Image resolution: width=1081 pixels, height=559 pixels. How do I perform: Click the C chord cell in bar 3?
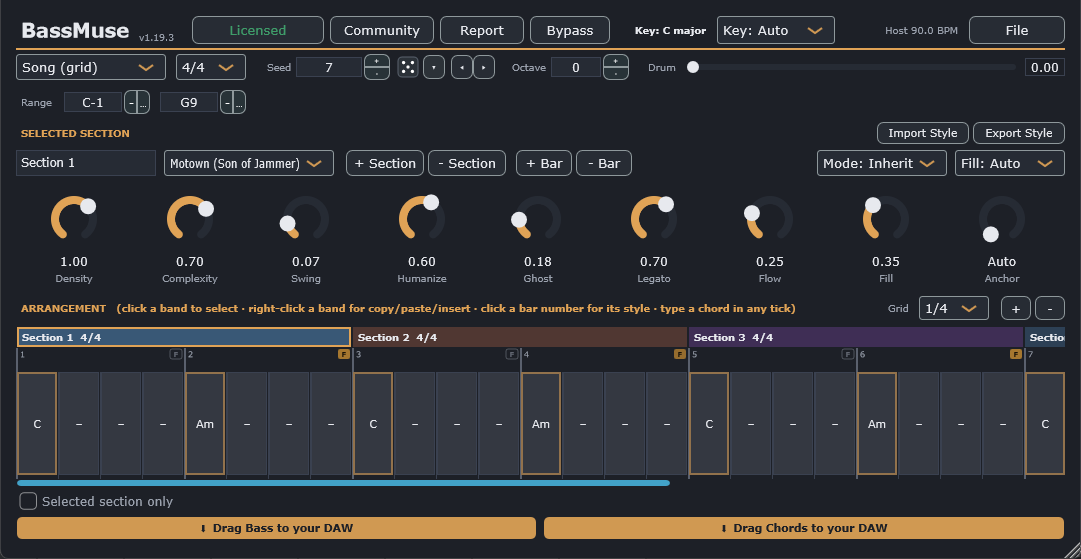(x=373, y=424)
